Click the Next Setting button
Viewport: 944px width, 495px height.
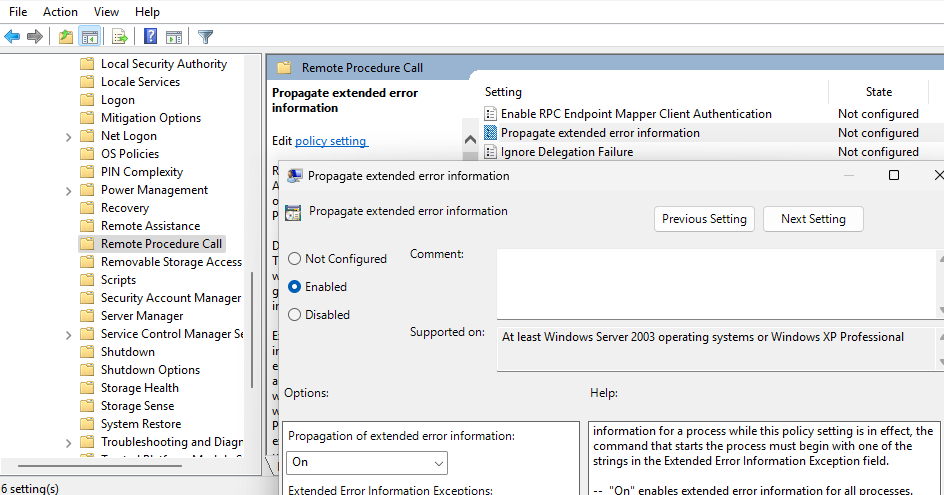[x=813, y=219]
